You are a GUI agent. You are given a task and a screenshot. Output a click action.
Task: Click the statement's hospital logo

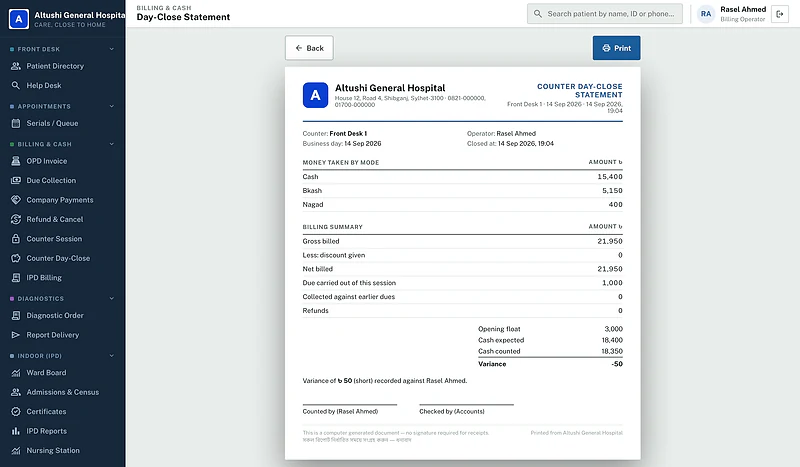click(x=315, y=95)
